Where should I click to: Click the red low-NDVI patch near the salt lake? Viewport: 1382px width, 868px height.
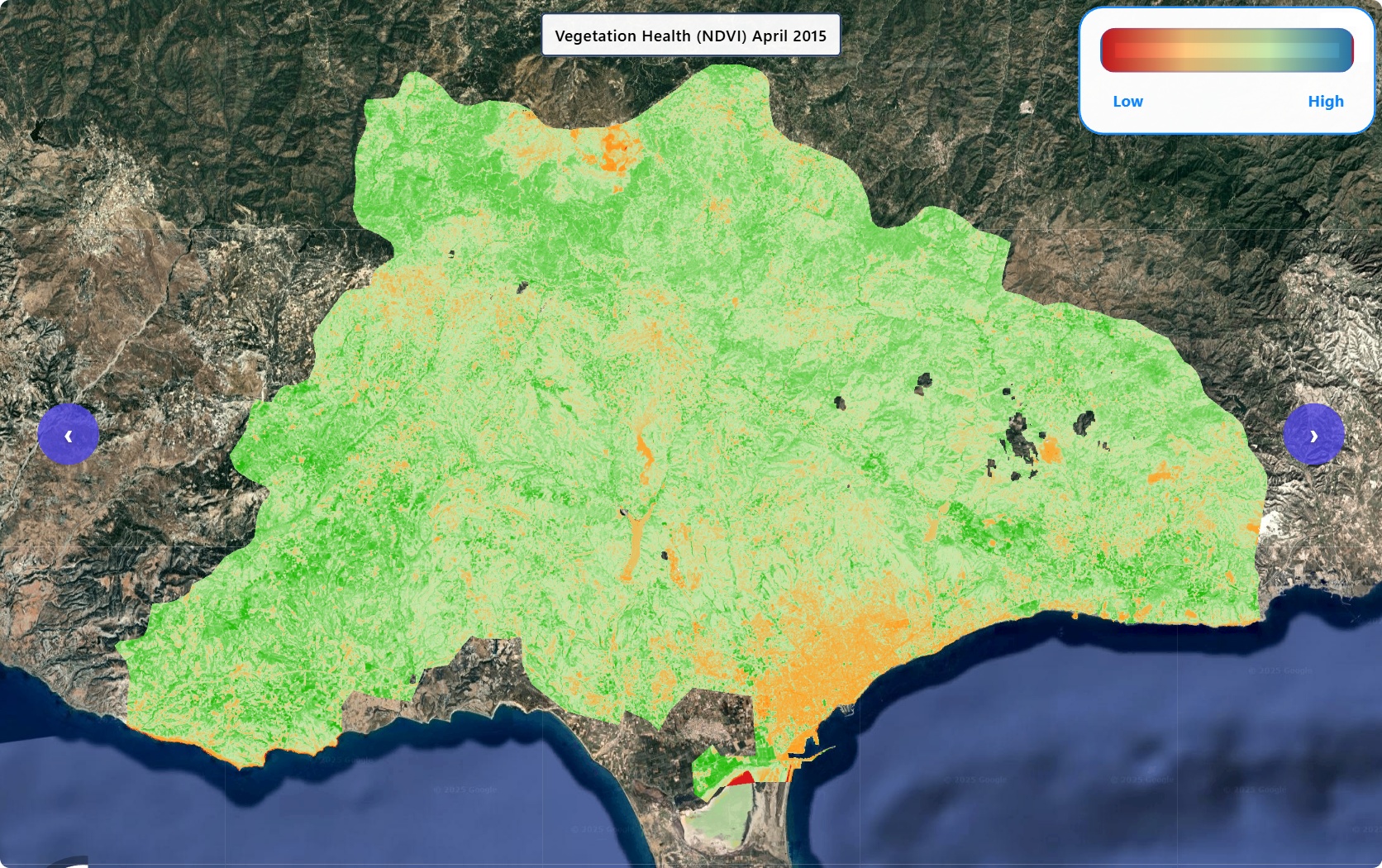[x=742, y=779]
